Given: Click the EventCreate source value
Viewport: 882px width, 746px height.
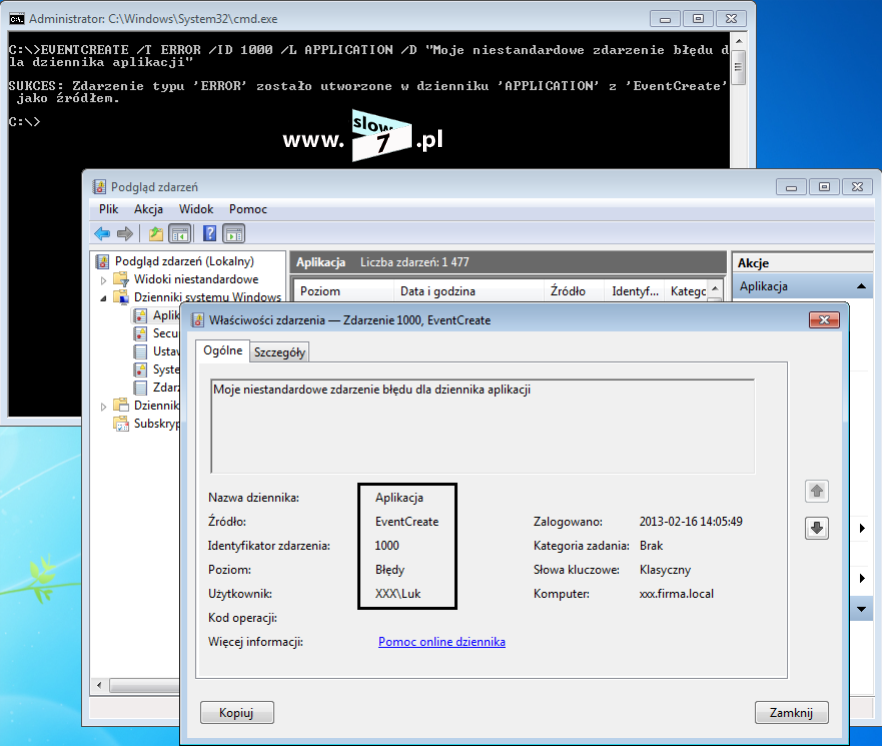Looking at the screenshot, I should pyautogui.click(x=407, y=522).
